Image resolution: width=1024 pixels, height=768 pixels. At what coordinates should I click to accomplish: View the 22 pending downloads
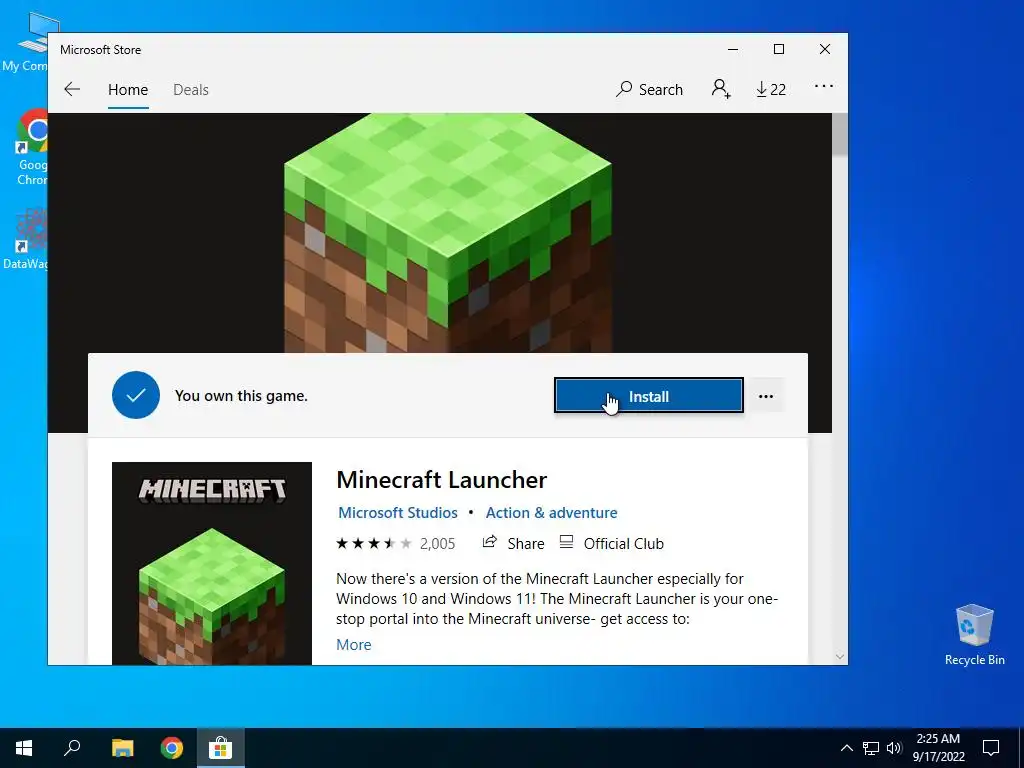click(x=771, y=89)
